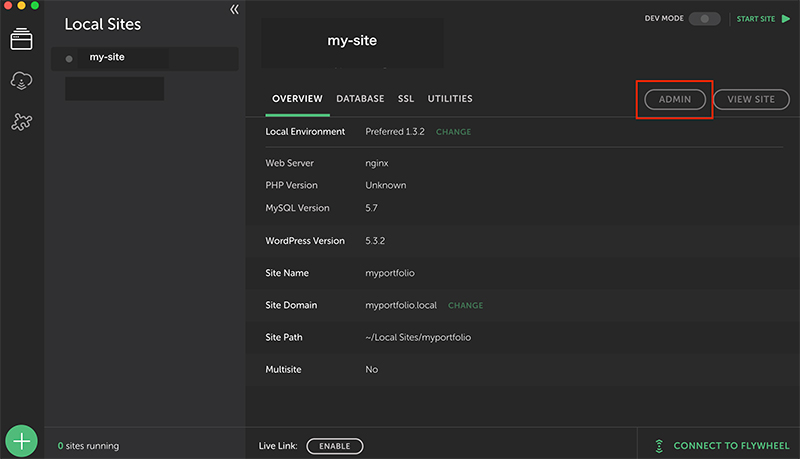Screen dimensions: 800x459
Task: Open the SSL tab
Action: click(x=406, y=99)
